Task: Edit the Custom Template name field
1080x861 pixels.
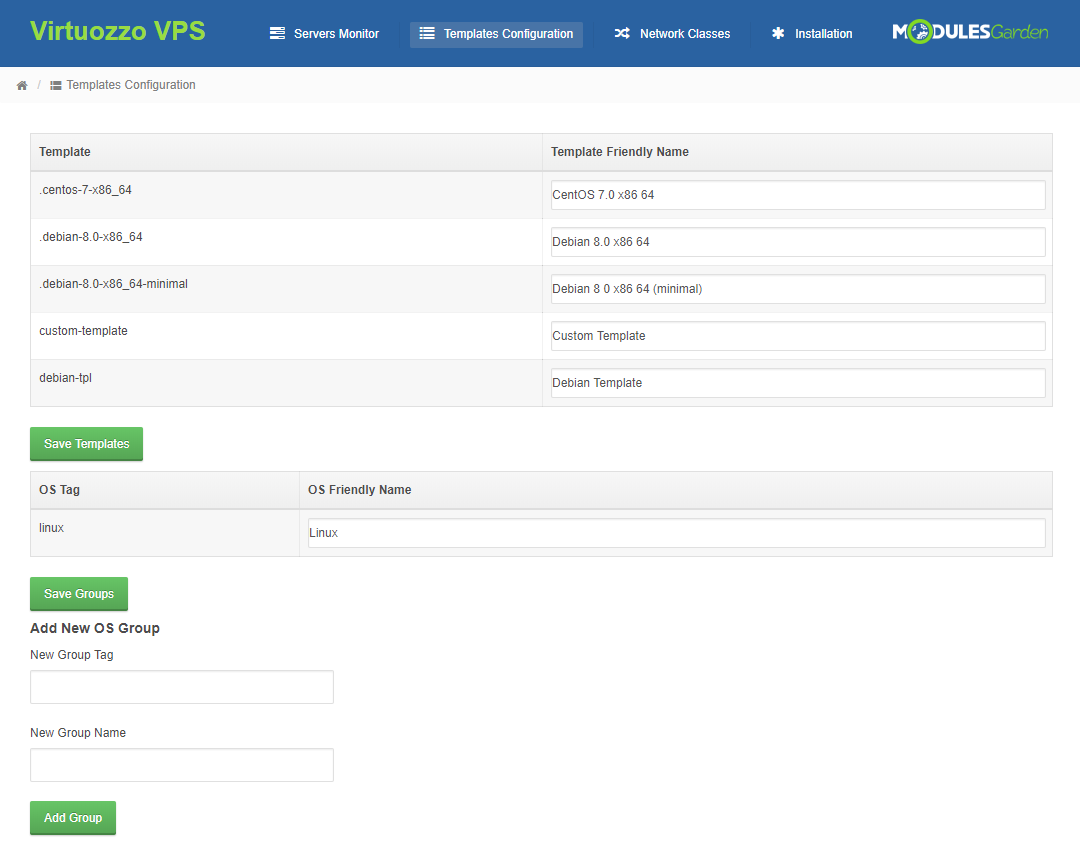Action: [798, 335]
